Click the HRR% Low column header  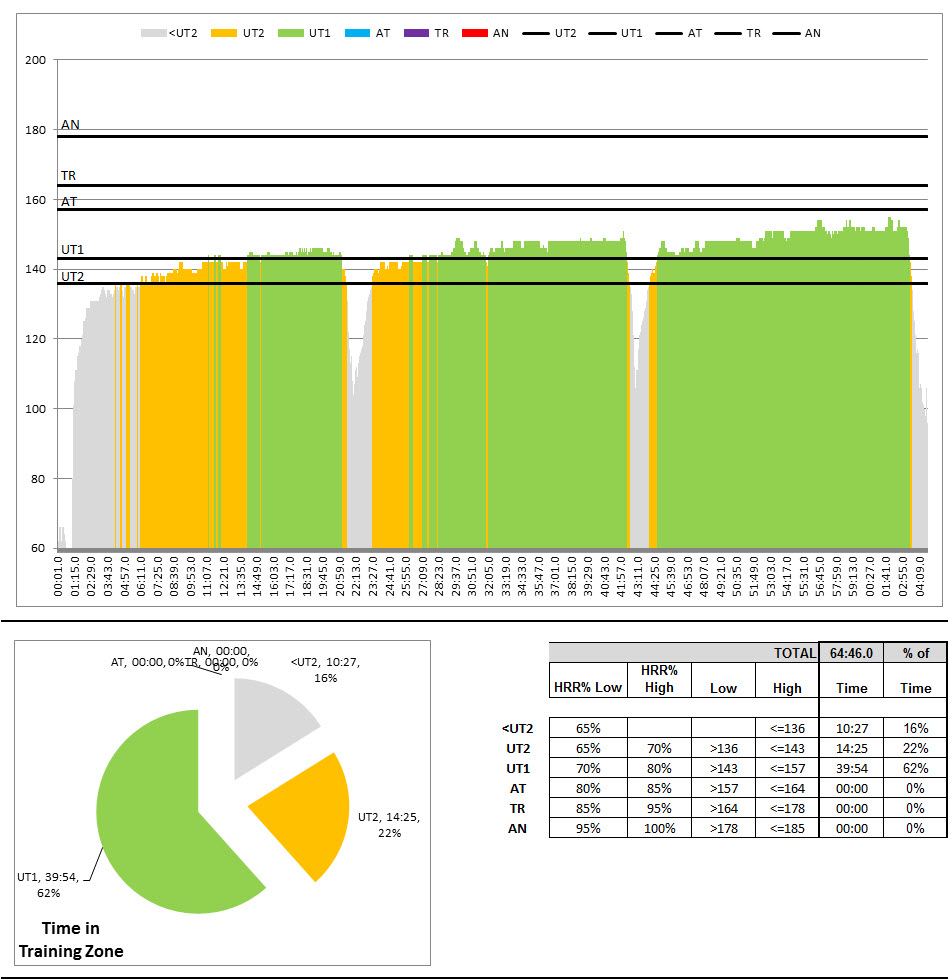point(588,687)
